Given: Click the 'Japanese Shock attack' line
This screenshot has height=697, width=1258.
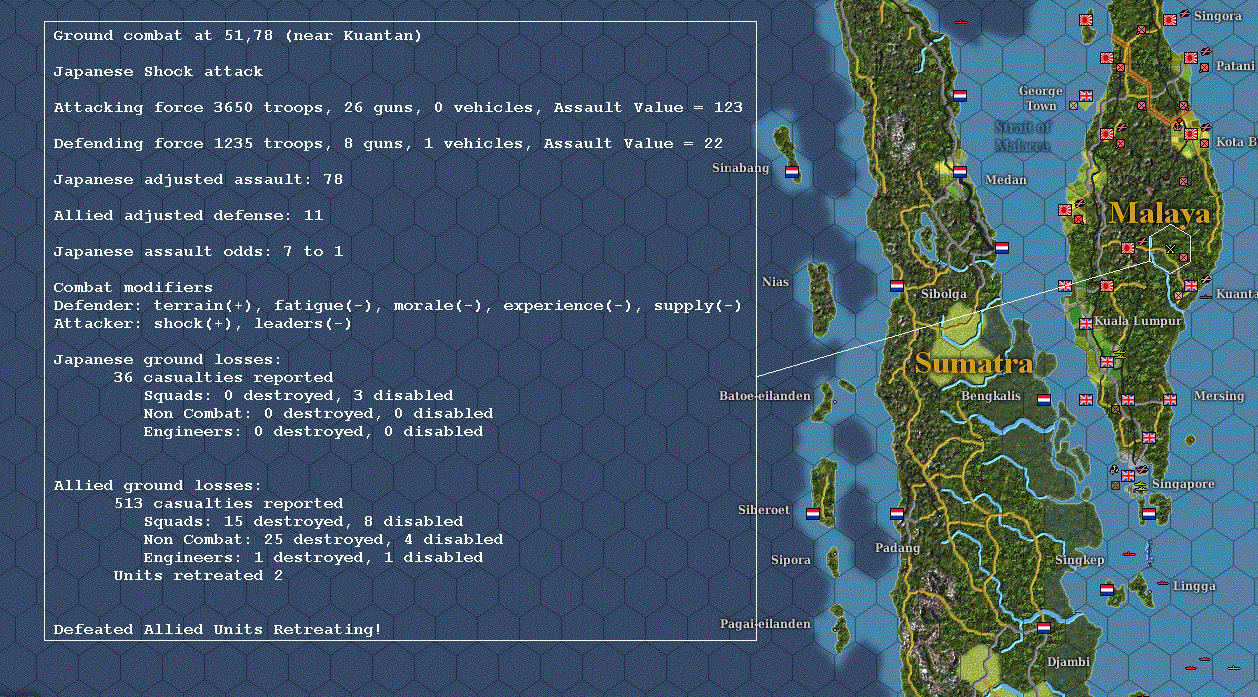Looking at the screenshot, I should pyautogui.click(x=158, y=72).
